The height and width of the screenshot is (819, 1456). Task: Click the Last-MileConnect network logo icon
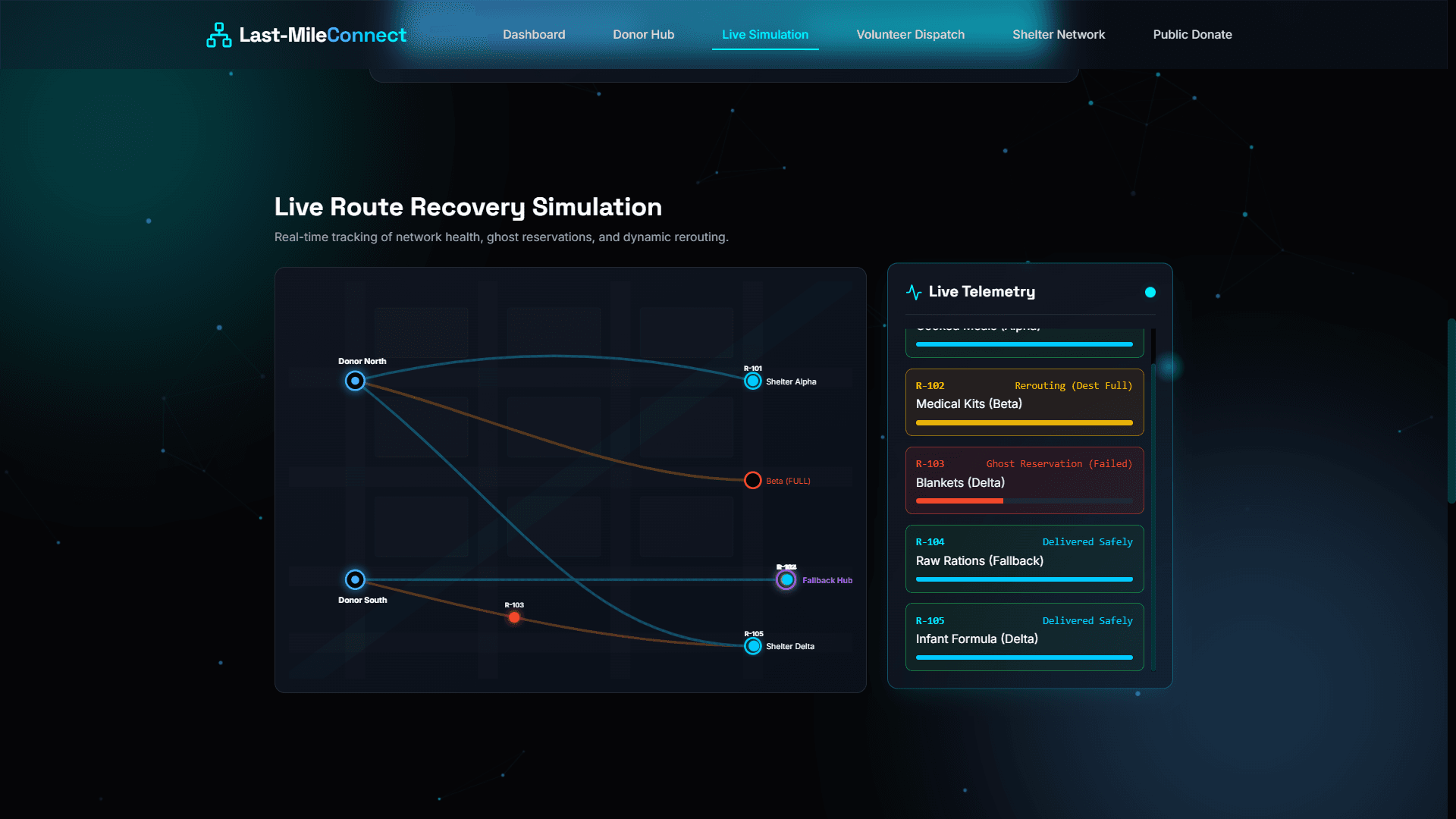pos(219,35)
